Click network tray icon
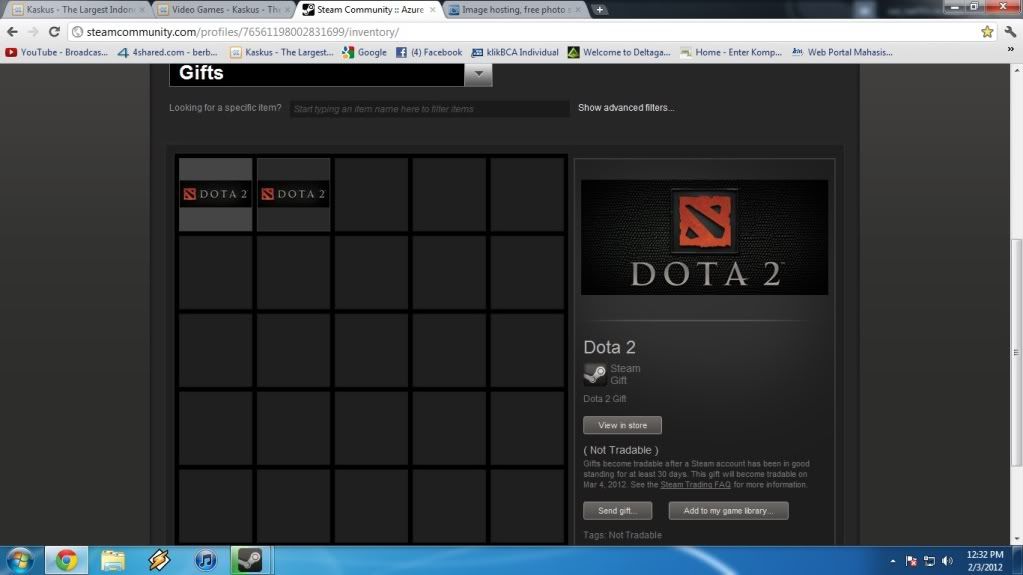This screenshot has width=1023, height=575. click(930, 561)
